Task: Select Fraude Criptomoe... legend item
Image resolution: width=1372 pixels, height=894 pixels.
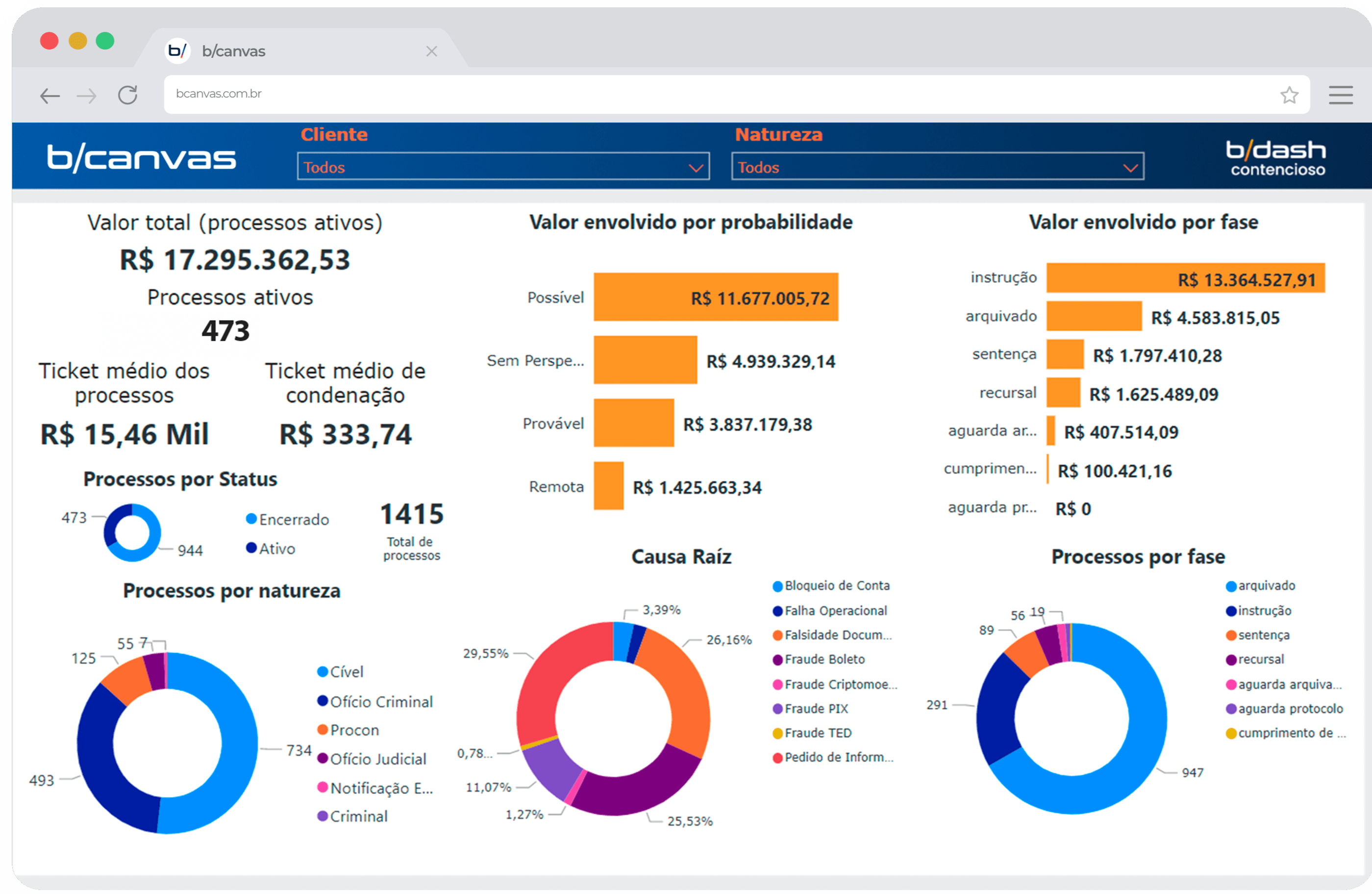Action: 835,684
